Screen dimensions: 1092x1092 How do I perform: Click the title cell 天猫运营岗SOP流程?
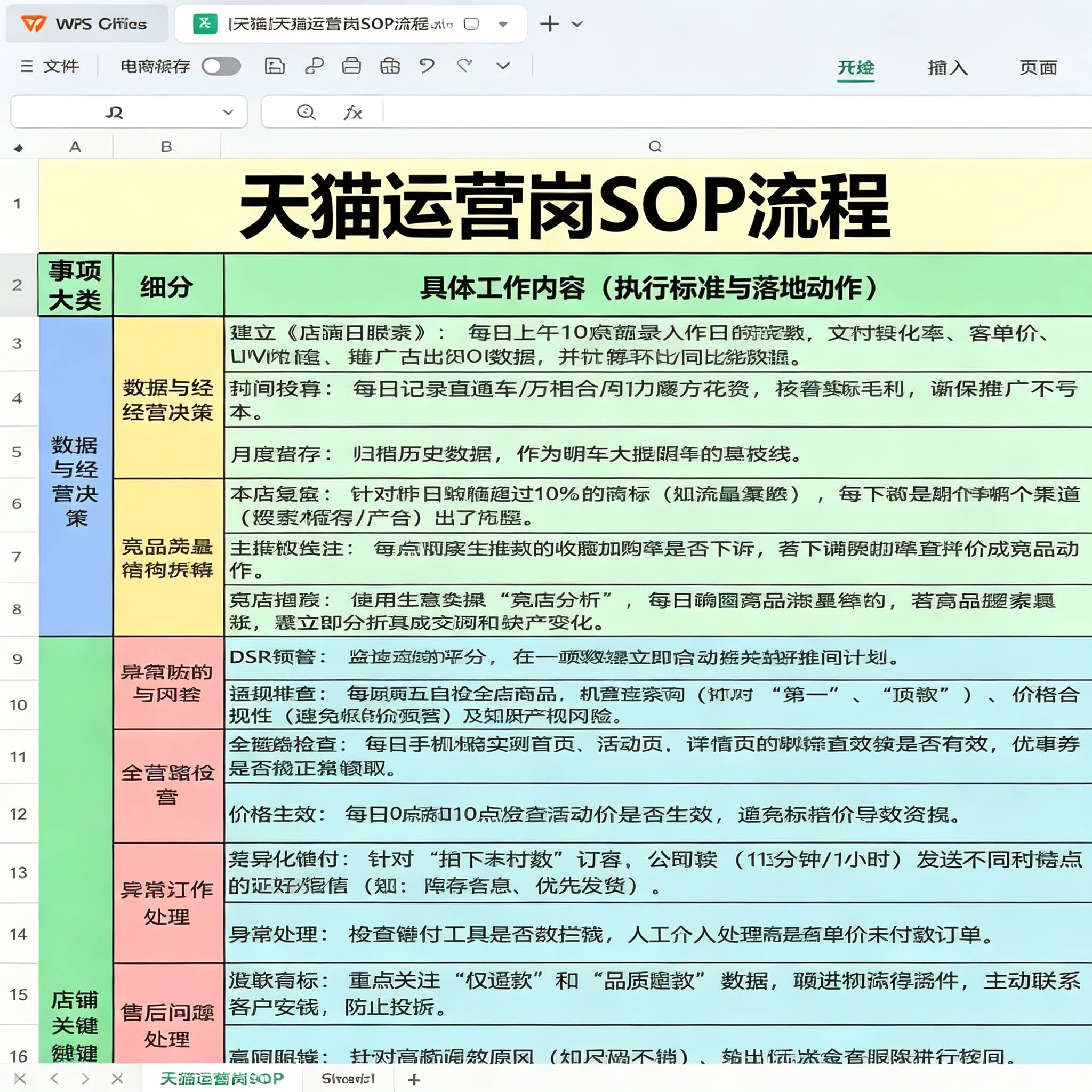(565, 206)
